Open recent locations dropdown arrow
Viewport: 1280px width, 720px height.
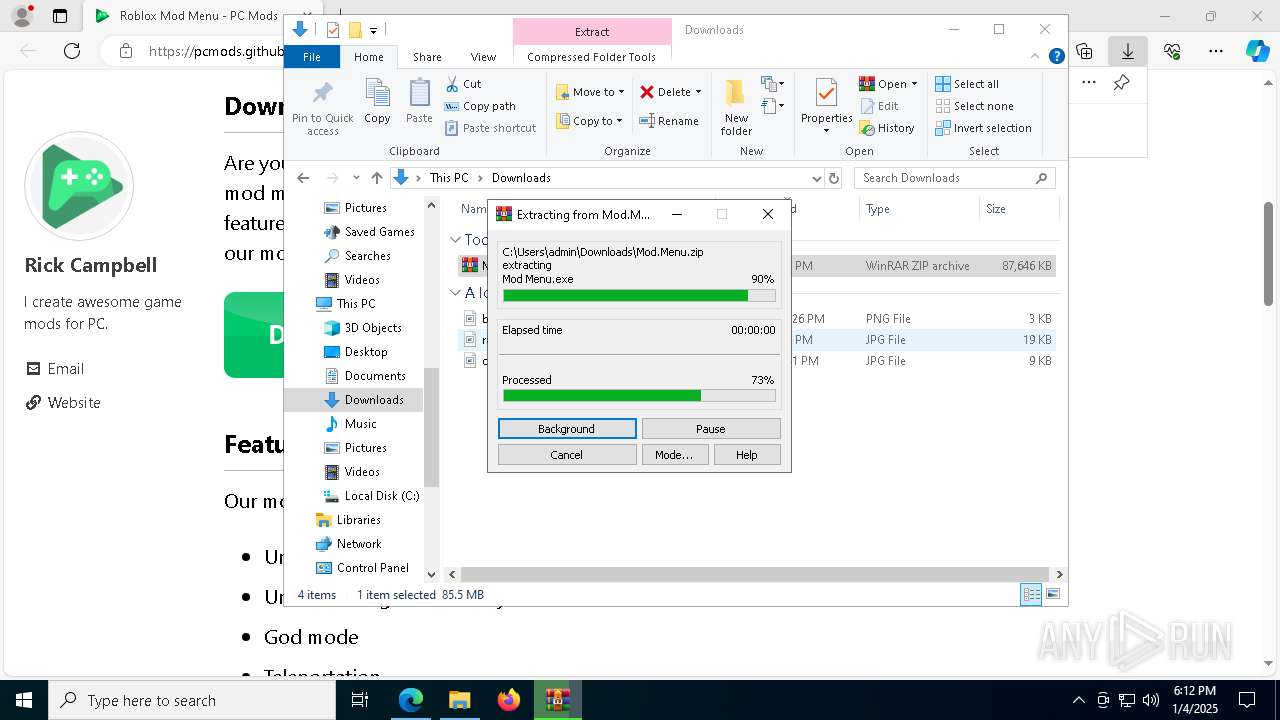(356, 178)
